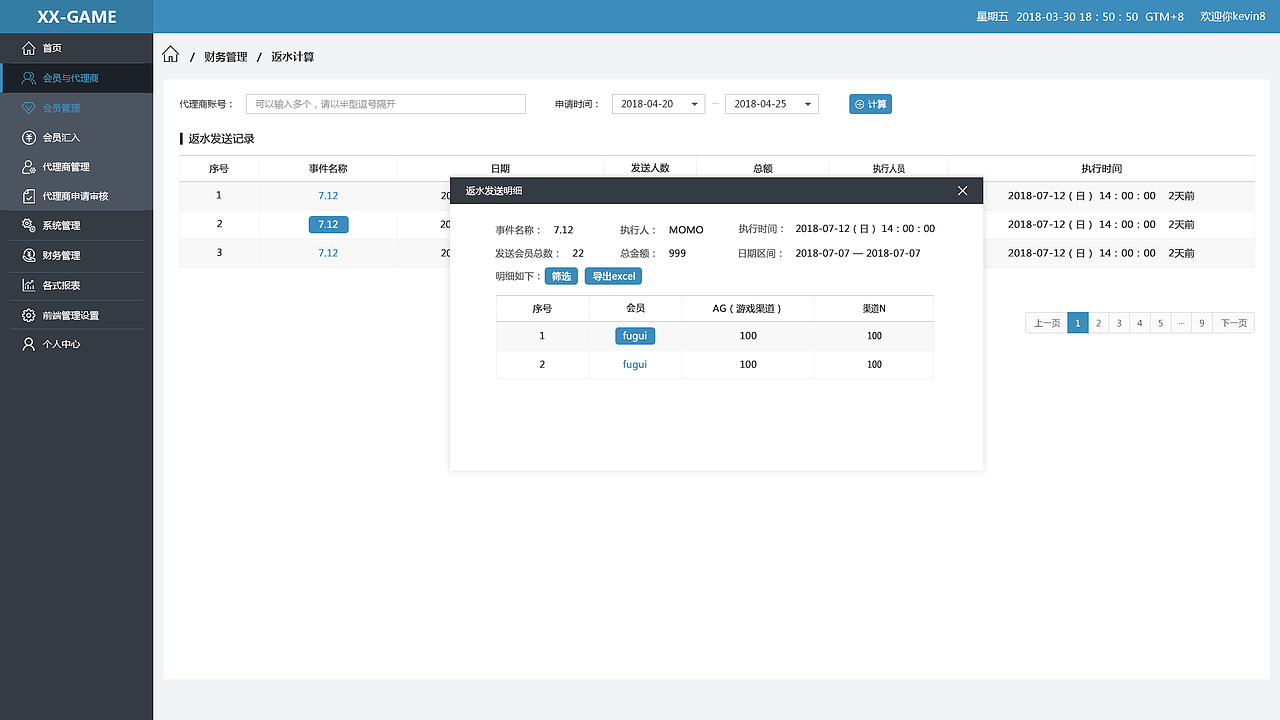1280x720 pixels.
Task: Open 首页 from the sidebar
Action: pos(76,48)
